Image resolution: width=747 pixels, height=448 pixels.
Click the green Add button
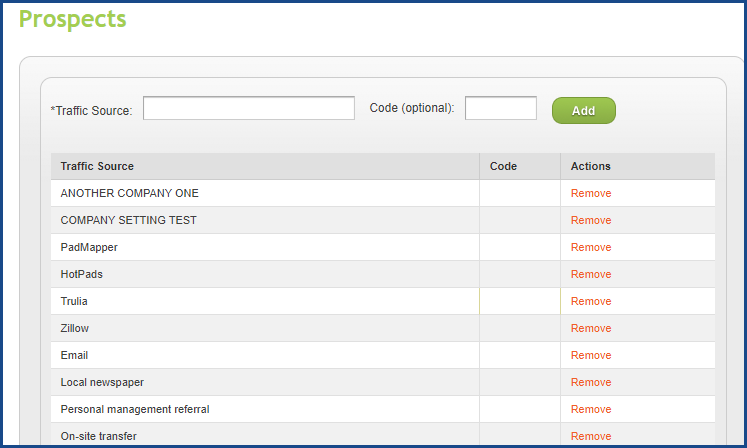pos(584,111)
